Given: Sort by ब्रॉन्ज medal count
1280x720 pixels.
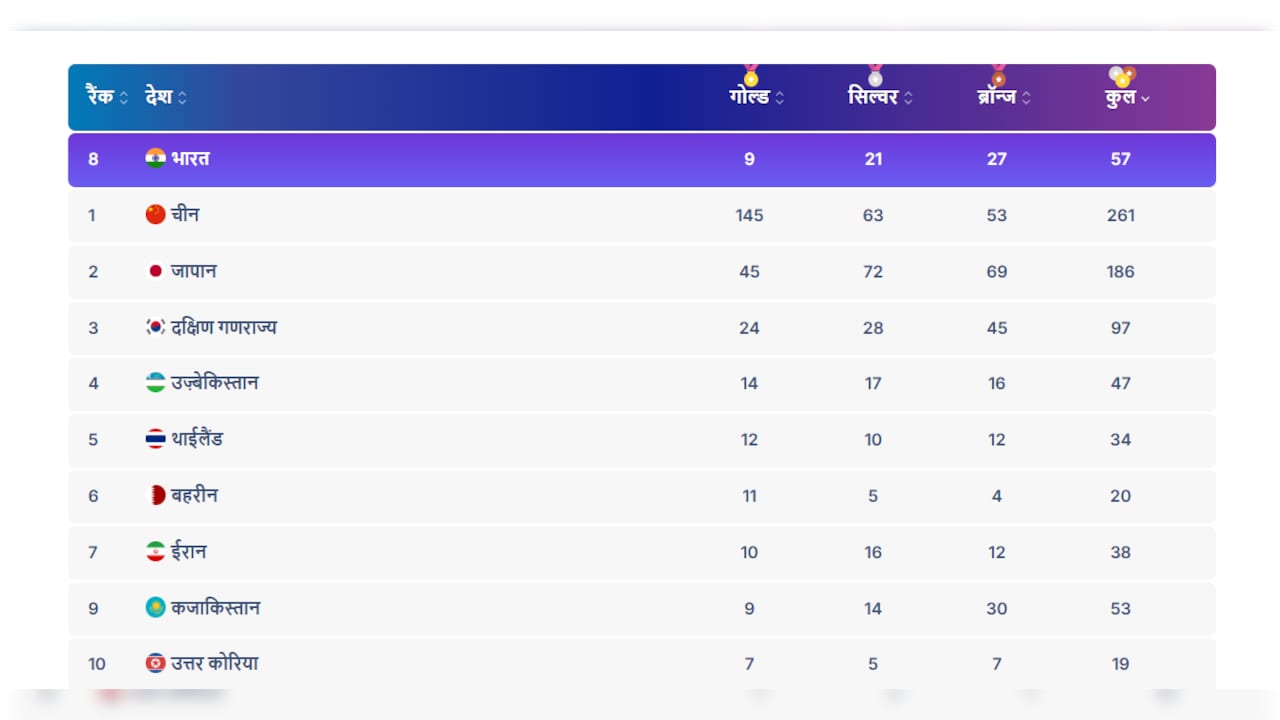Looking at the screenshot, I should pos(1004,97).
